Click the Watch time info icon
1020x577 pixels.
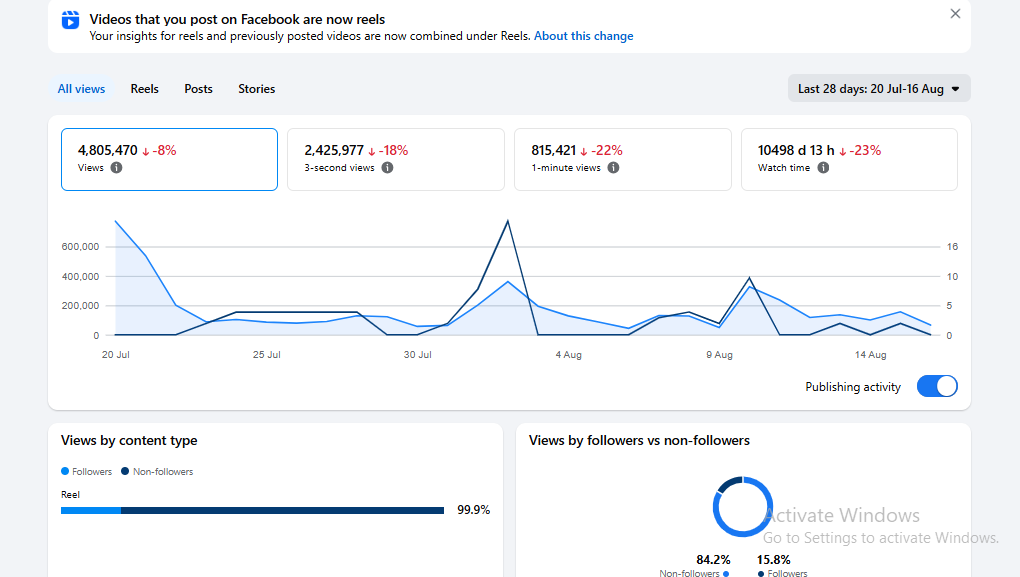pos(823,168)
